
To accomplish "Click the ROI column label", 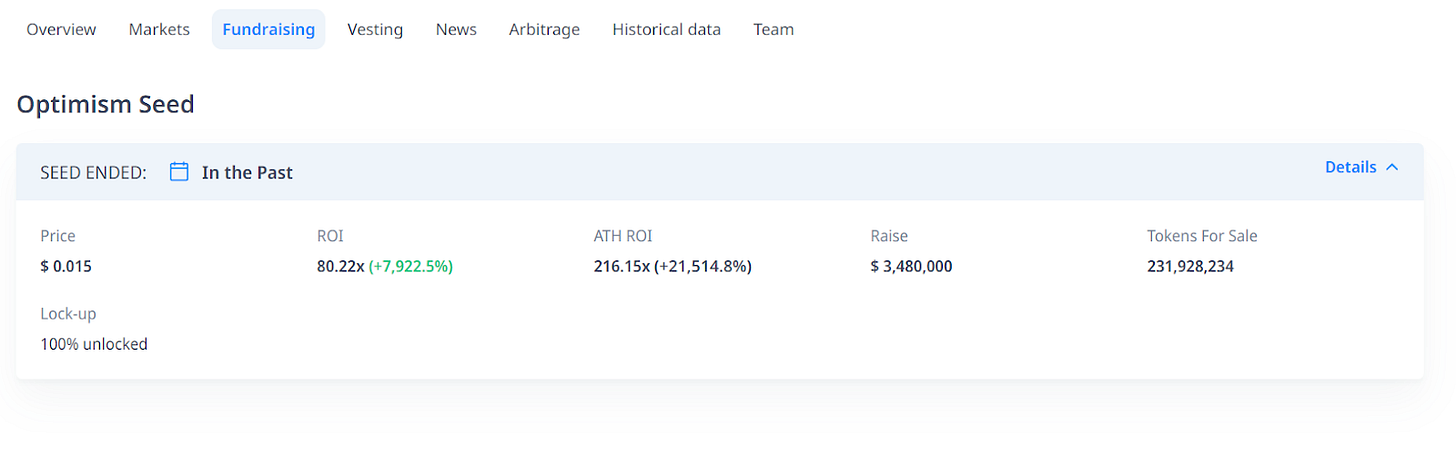I will pyautogui.click(x=330, y=236).
